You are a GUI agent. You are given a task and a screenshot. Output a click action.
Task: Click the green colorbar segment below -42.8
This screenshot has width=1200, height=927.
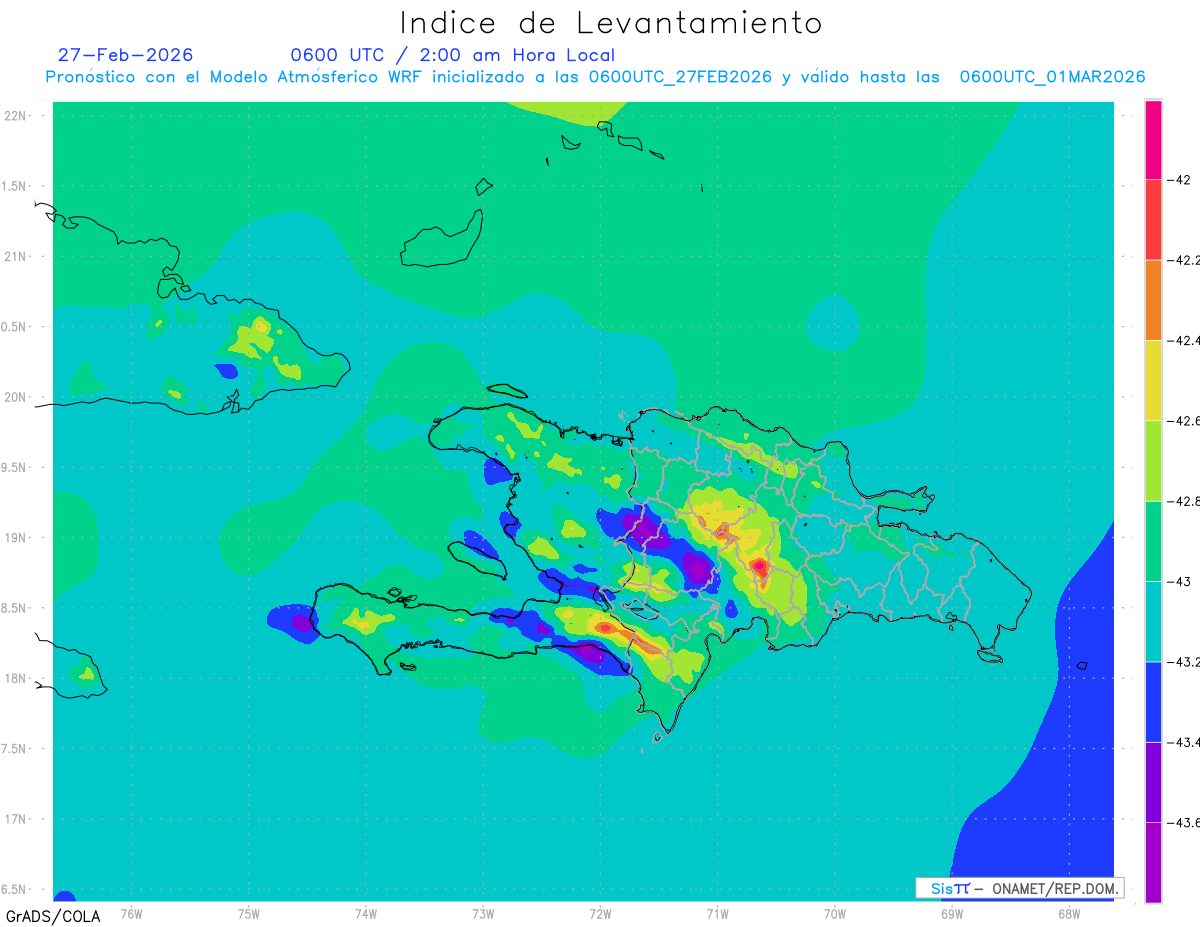point(1153,541)
